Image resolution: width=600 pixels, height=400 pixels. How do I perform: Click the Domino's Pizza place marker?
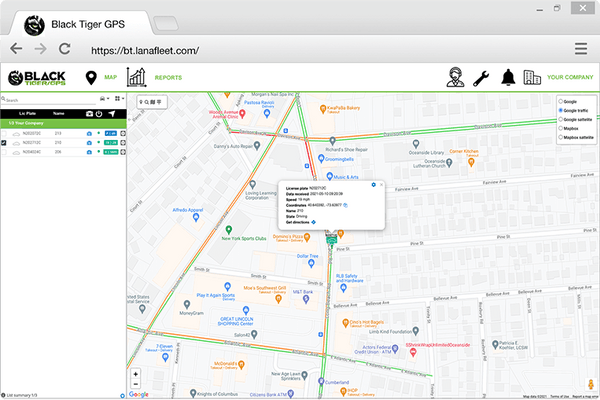[307, 237]
